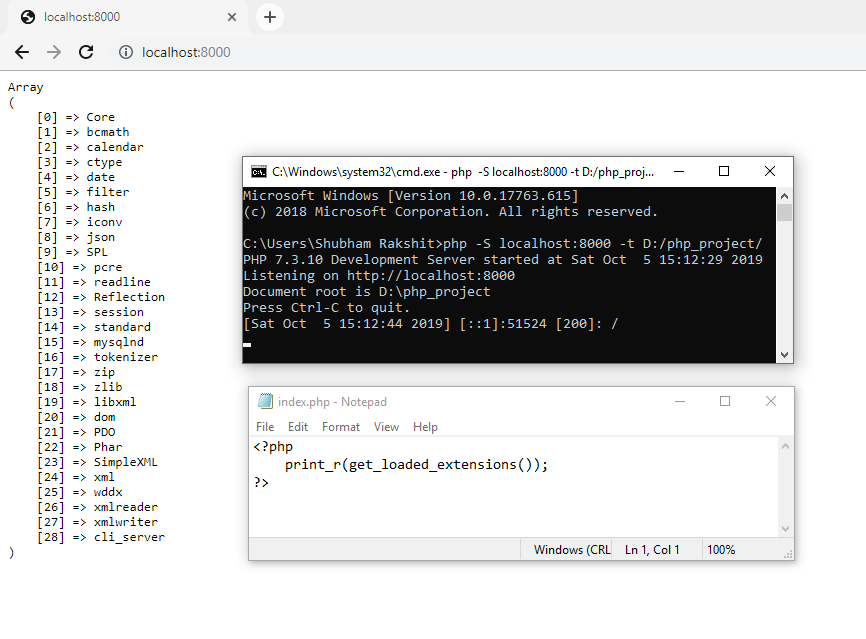Click the 100% zoom indicator in Notepad status bar
This screenshot has height=639, width=866.
coord(722,549)
